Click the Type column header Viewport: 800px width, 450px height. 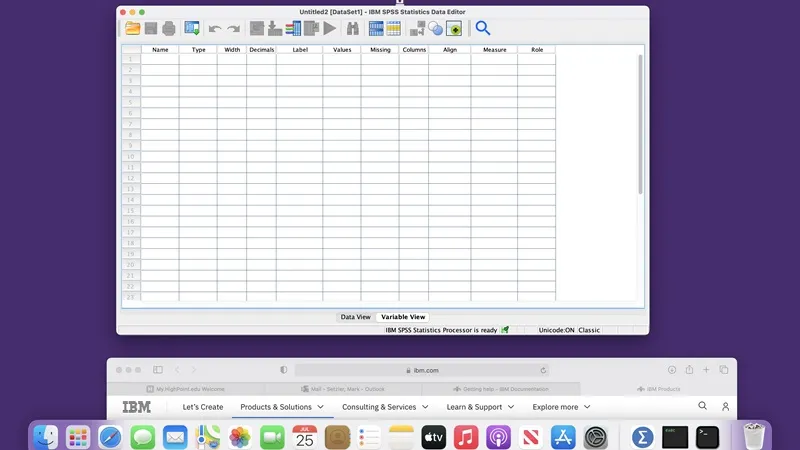pos(198,49)
